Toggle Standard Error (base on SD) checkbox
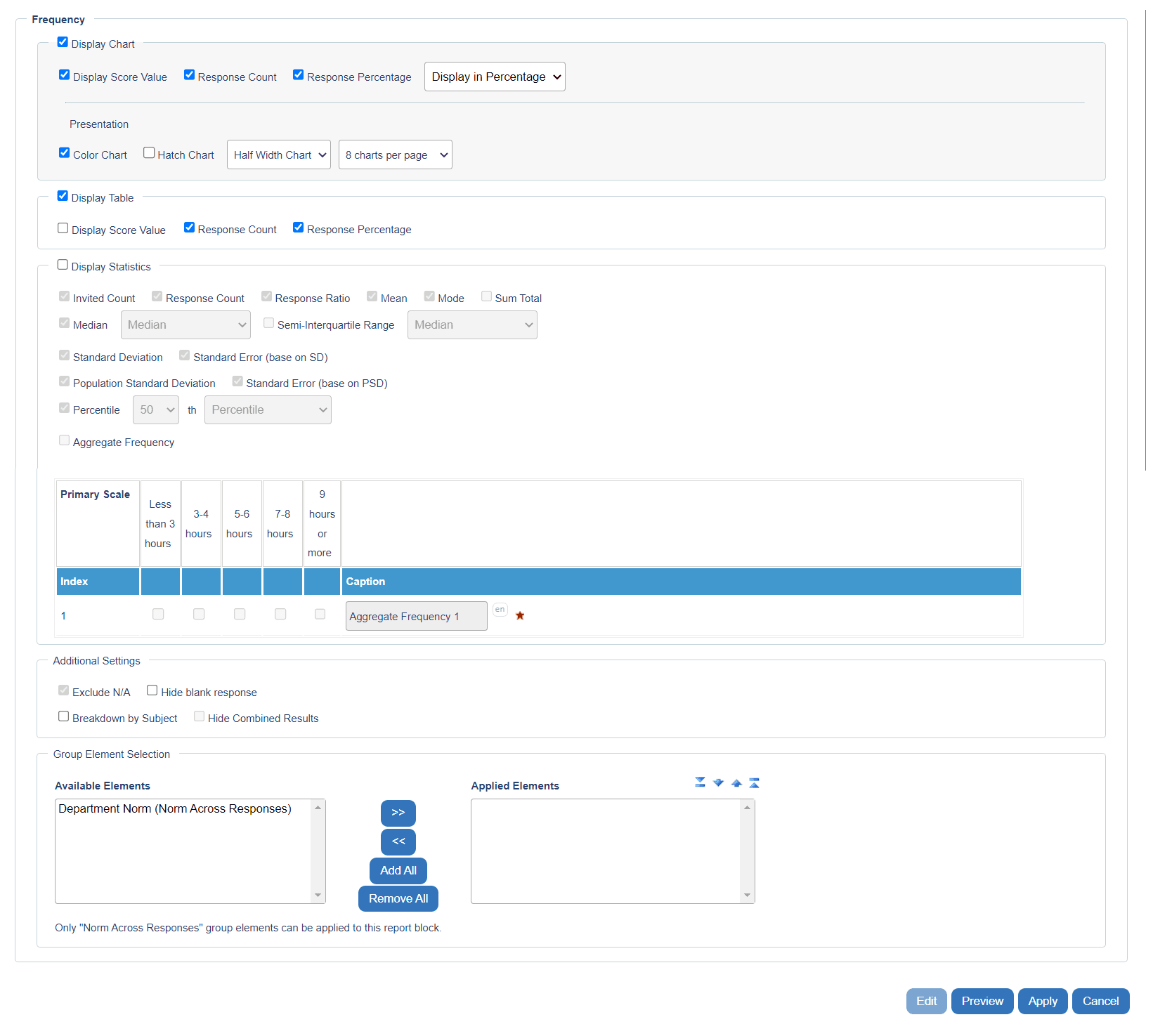The height and width of the screenshot is (1036, 1153). coord(185,355)
